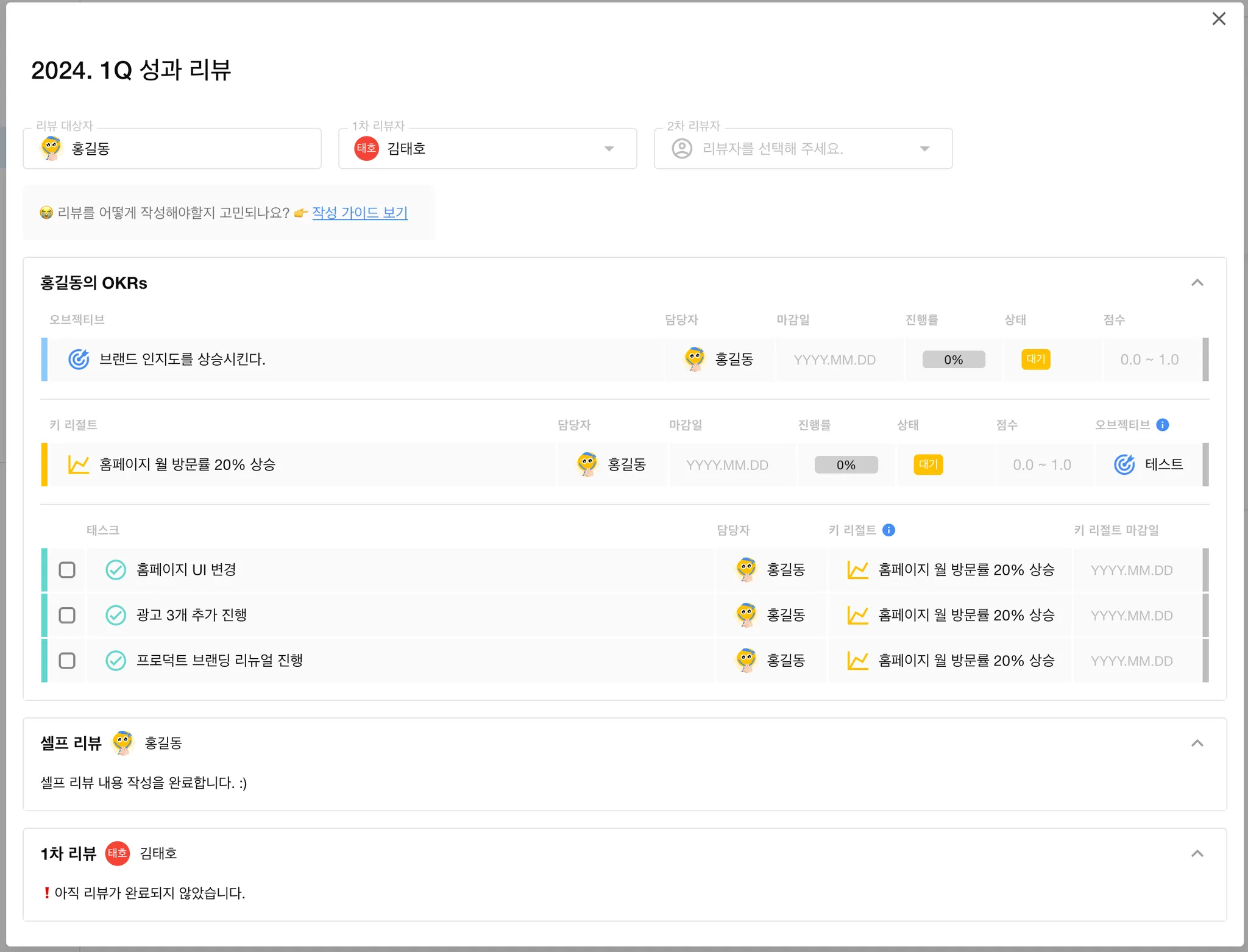Screen dimensions: 1248x952
Task: Click the 대기 status badge on the objective row
Action: pos(1035,360)
